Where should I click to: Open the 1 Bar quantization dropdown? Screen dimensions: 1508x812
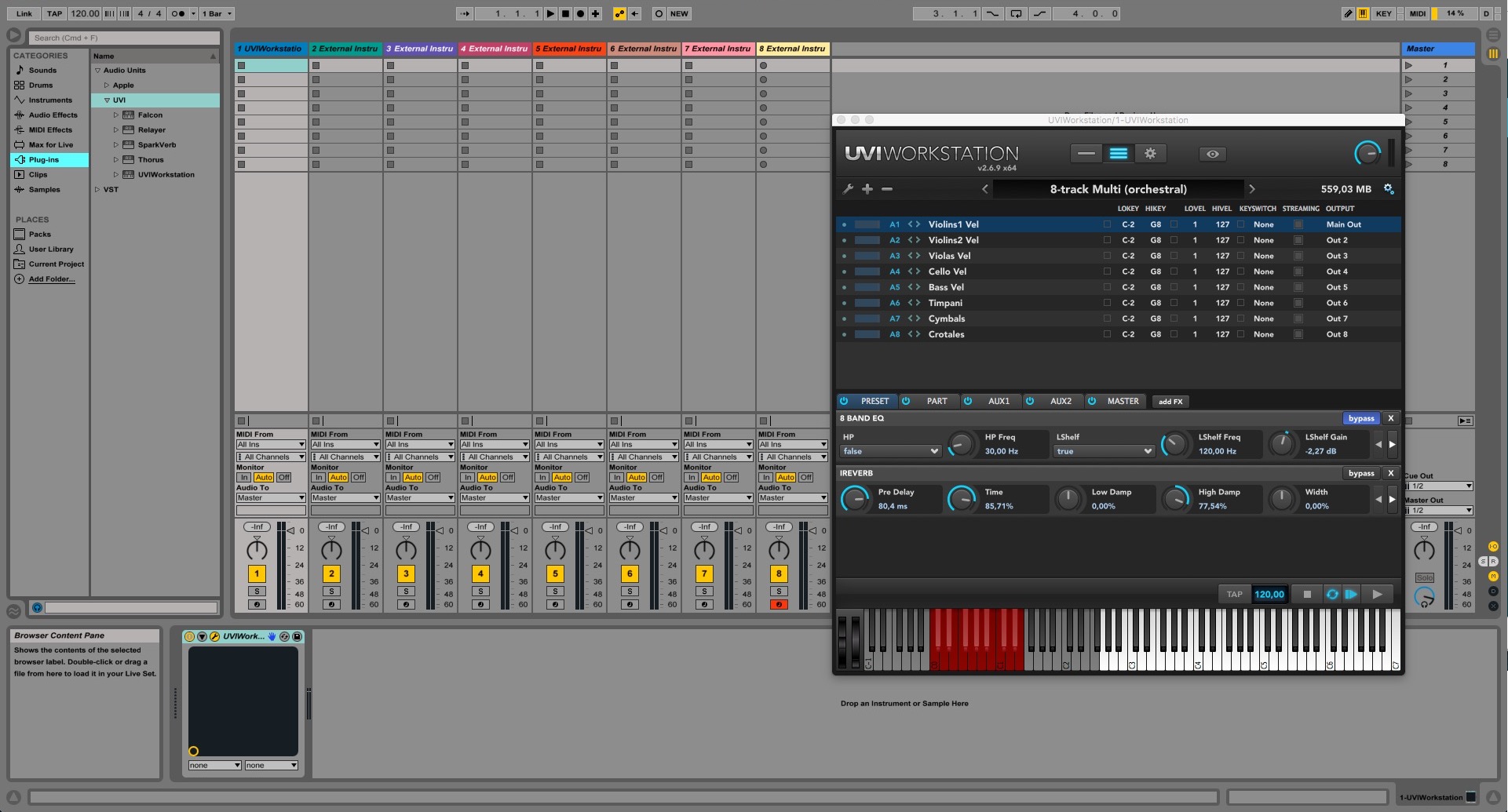[217, 13]
